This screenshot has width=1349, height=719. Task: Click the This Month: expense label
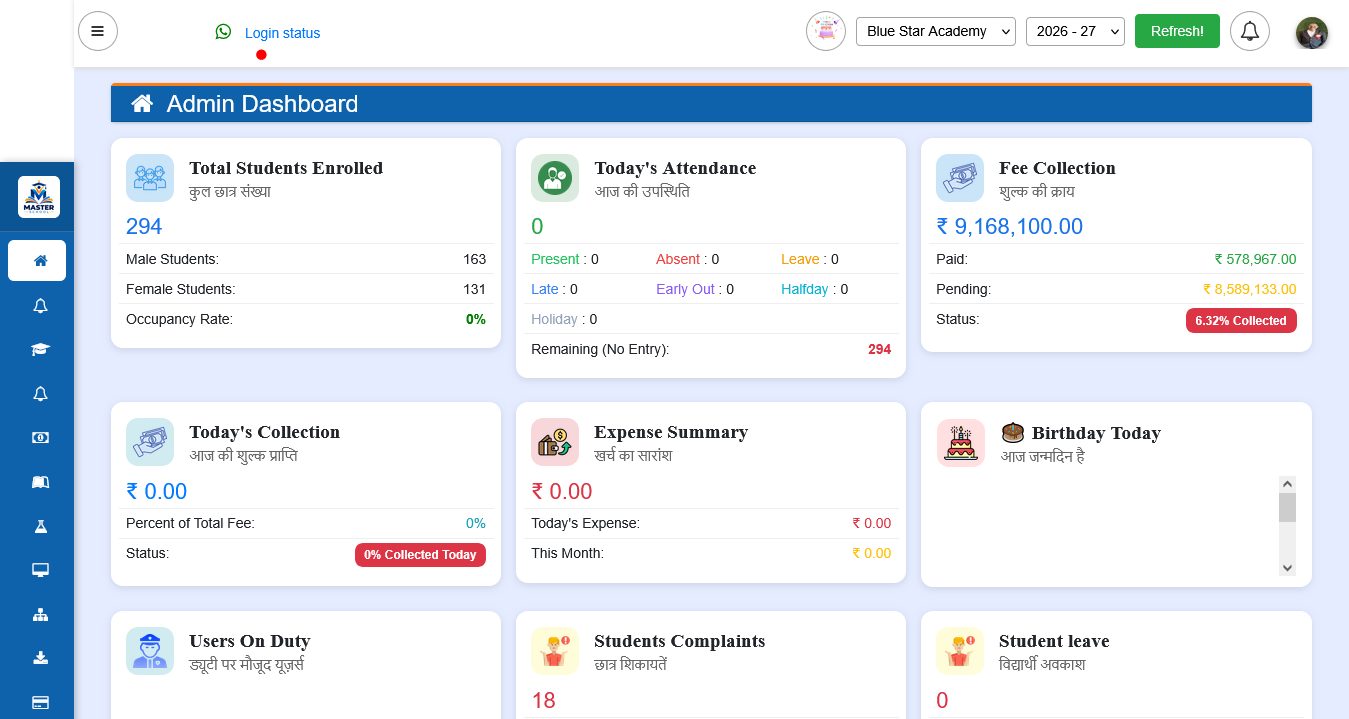point(567,553)
